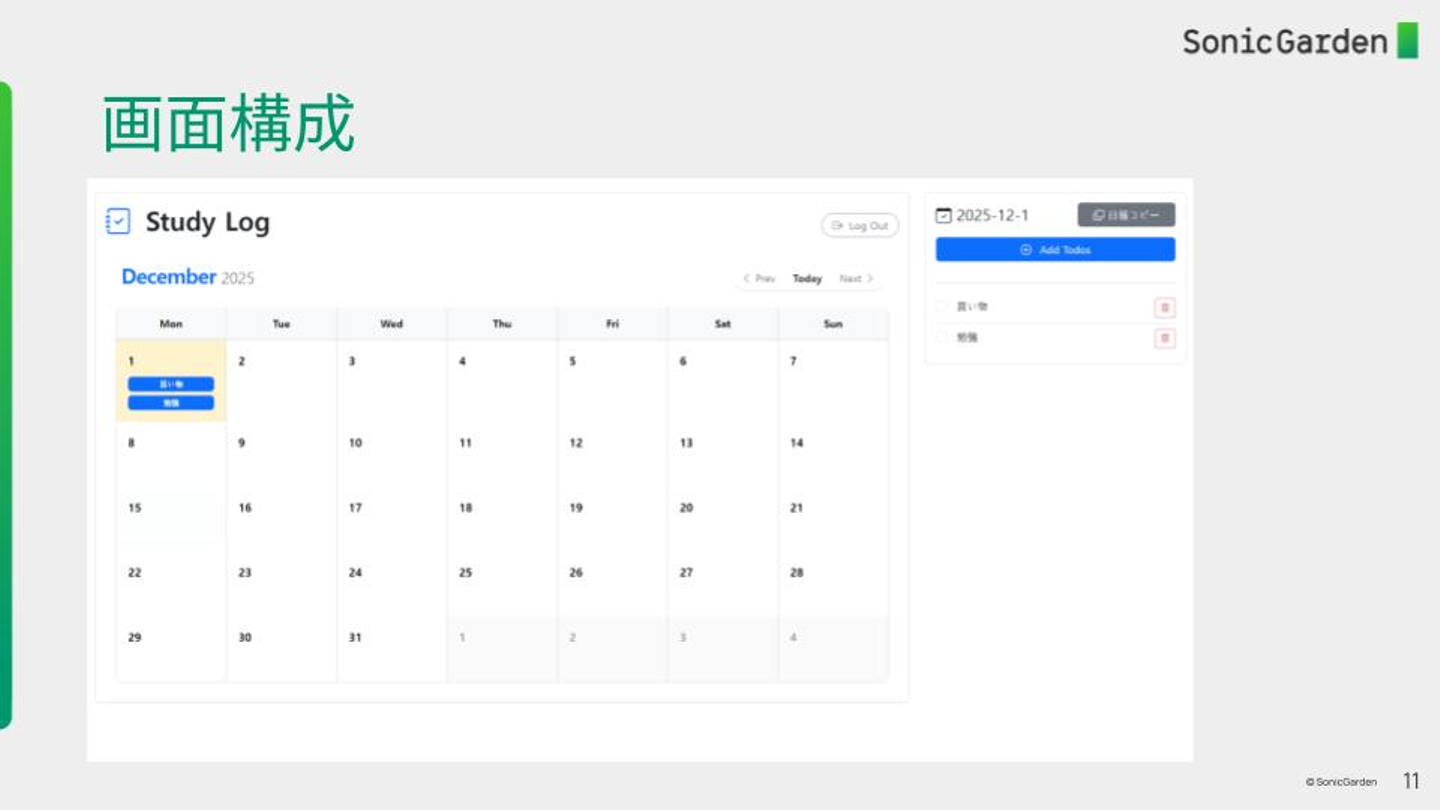1440x810 pixels.
Task: Select December 29 in the calendar
Action: click(x=171, y=650)
